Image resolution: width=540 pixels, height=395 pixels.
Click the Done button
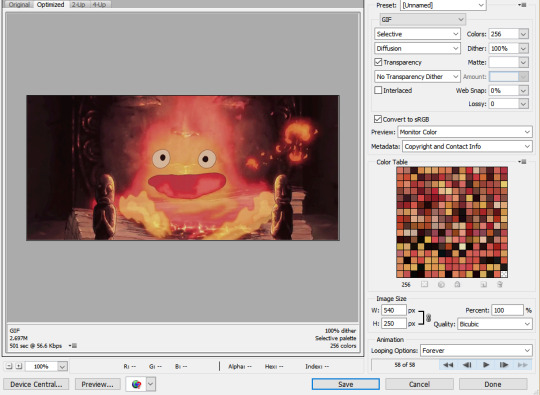click(493, 384)
